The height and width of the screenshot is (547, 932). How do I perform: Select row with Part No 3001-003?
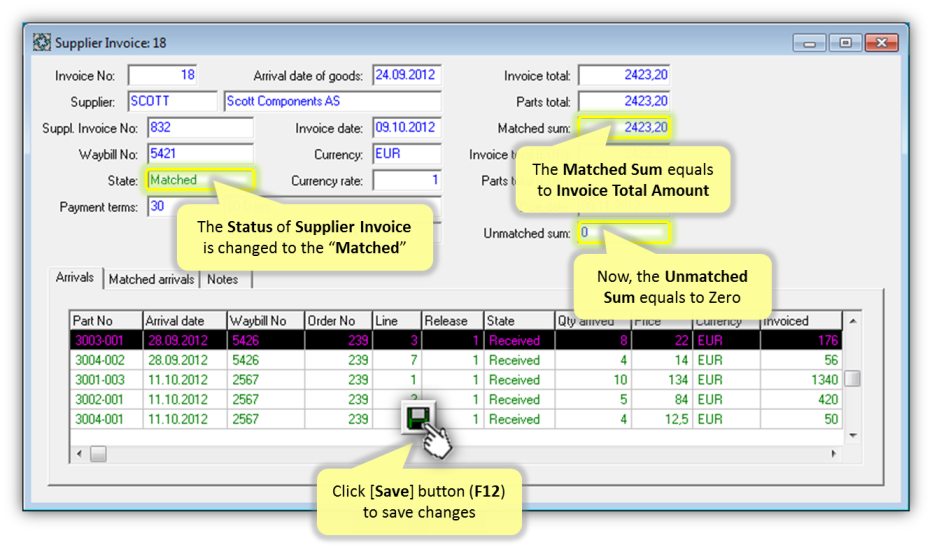coord(105,380)
